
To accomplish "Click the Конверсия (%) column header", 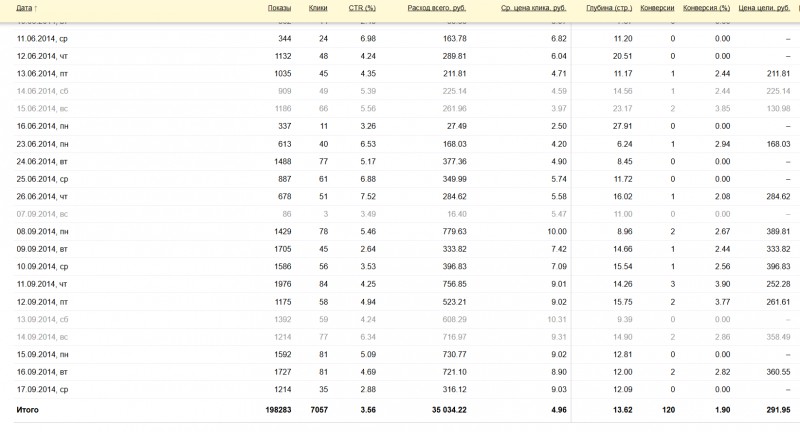I will tap(706, 8).
